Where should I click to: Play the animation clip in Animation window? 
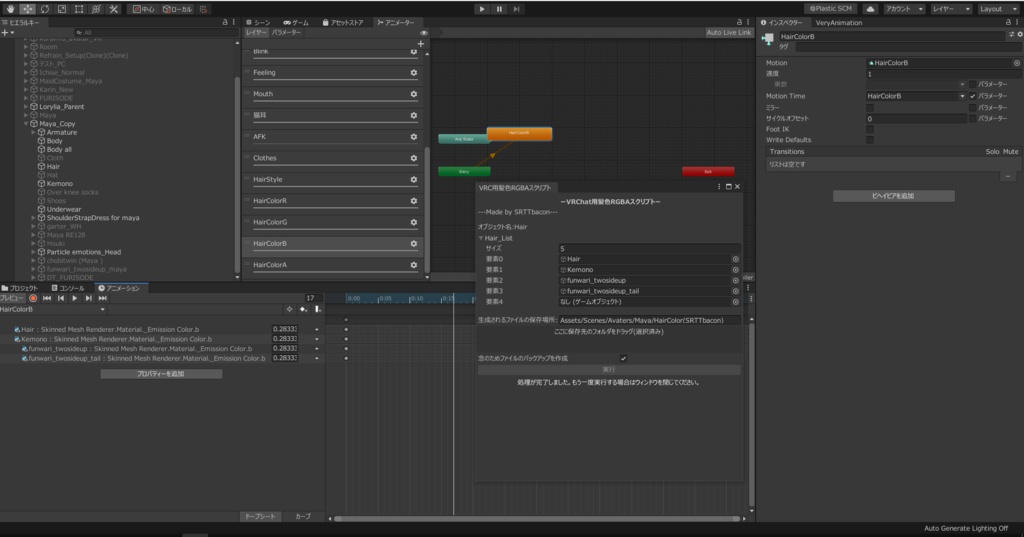click(x=74, y=298)
